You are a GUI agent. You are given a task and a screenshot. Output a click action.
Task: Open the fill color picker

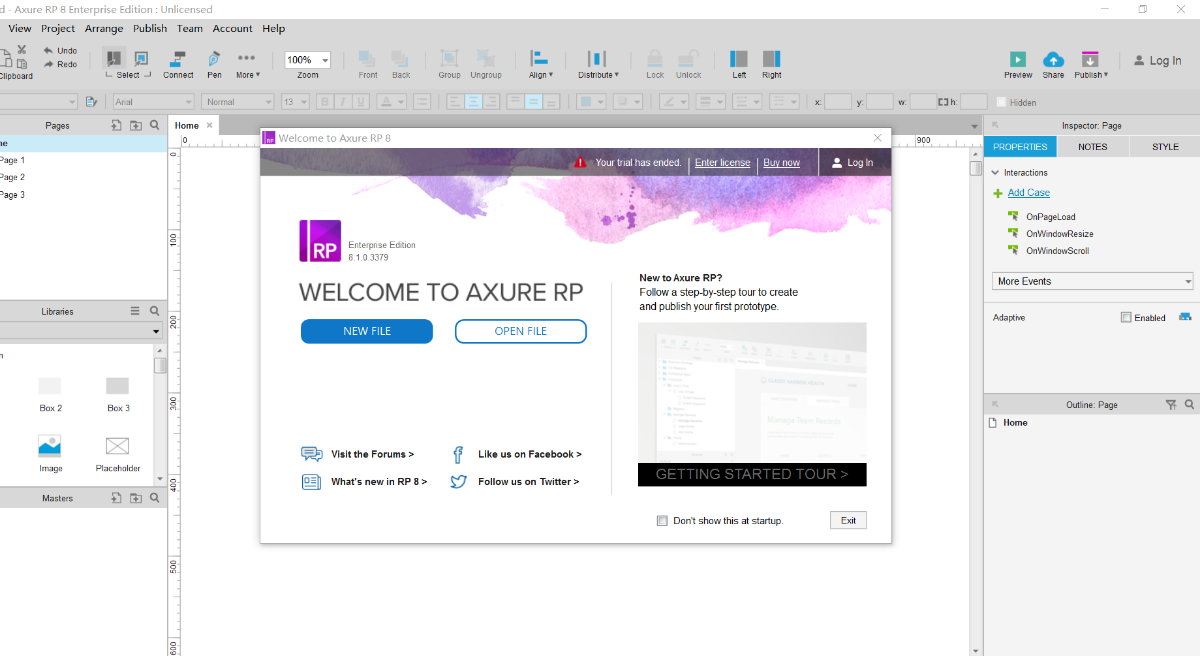tap(591, 101)
